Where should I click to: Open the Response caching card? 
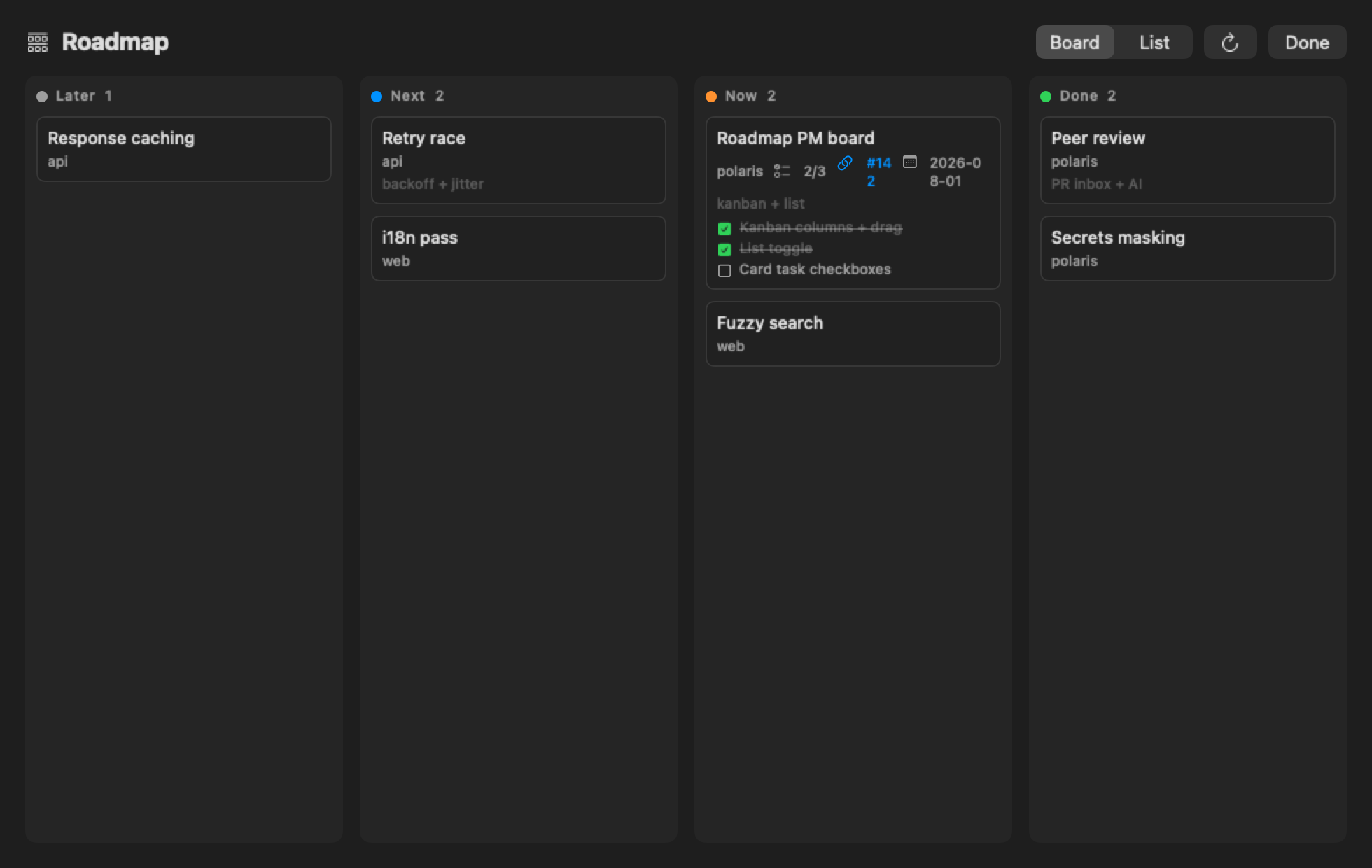pyautogui.click(x=184, y=149)
